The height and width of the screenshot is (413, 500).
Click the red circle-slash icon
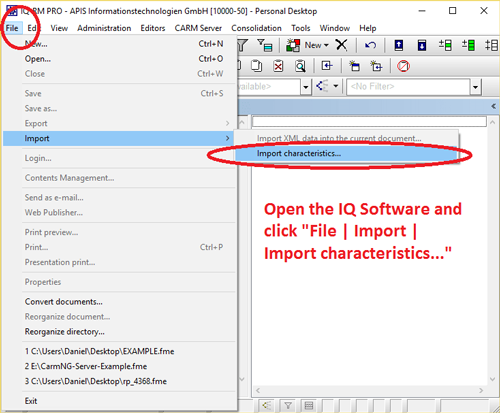click(403, 66)
